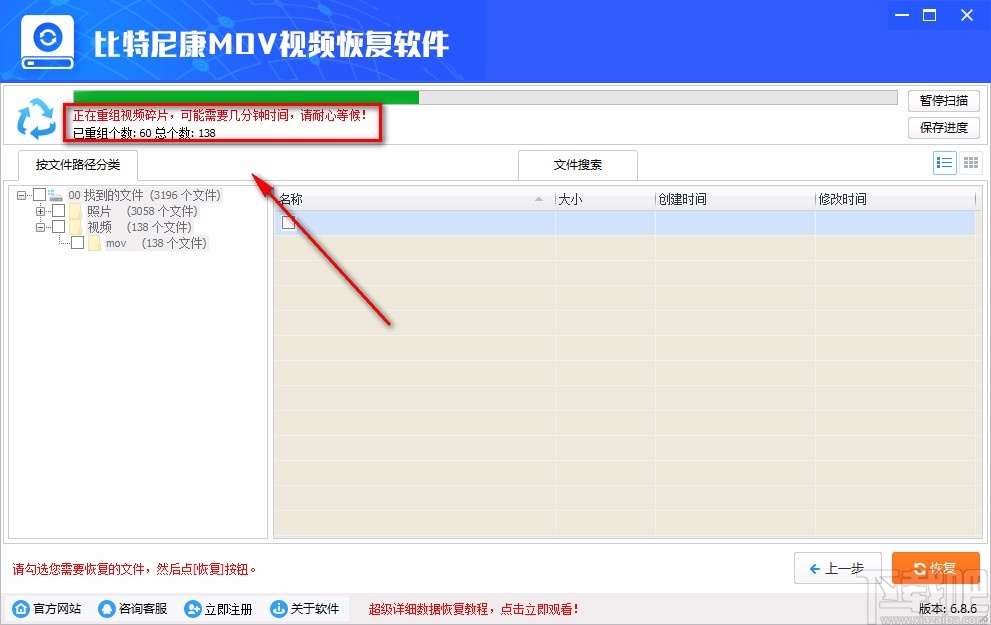Click the register now icon
This screenshot has height=625, width=991.
[x=190, y=608]
